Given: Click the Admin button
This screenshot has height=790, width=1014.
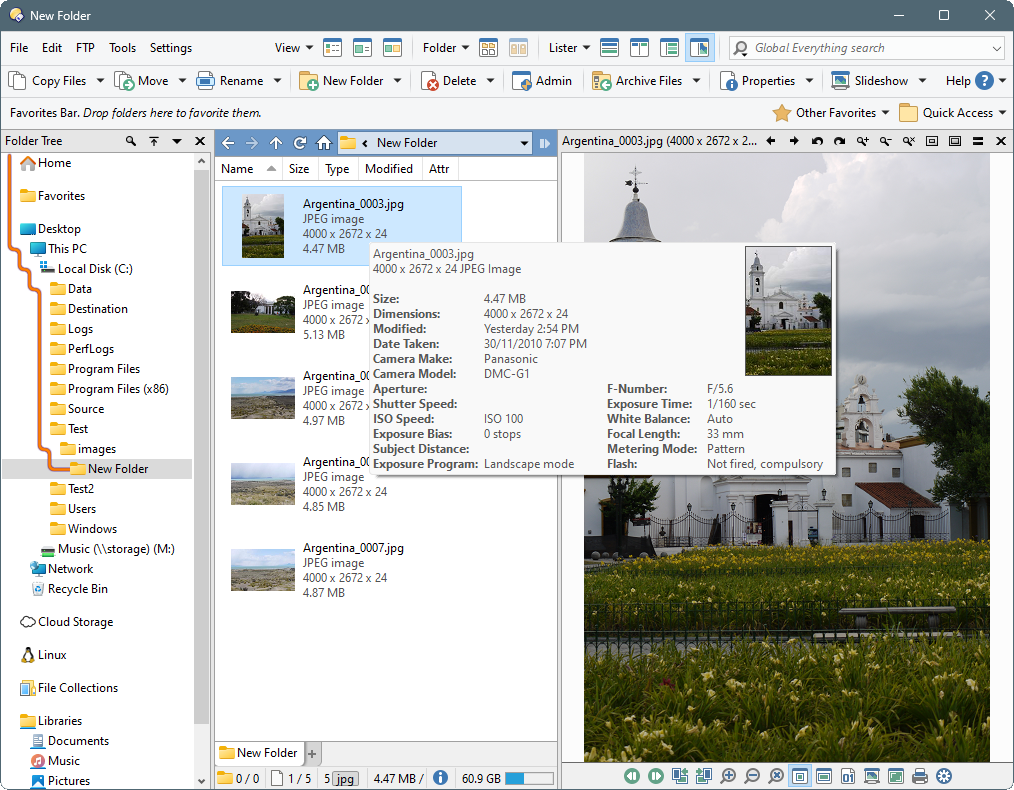Looking at the screenshot, I should click(x=543, y=81).
